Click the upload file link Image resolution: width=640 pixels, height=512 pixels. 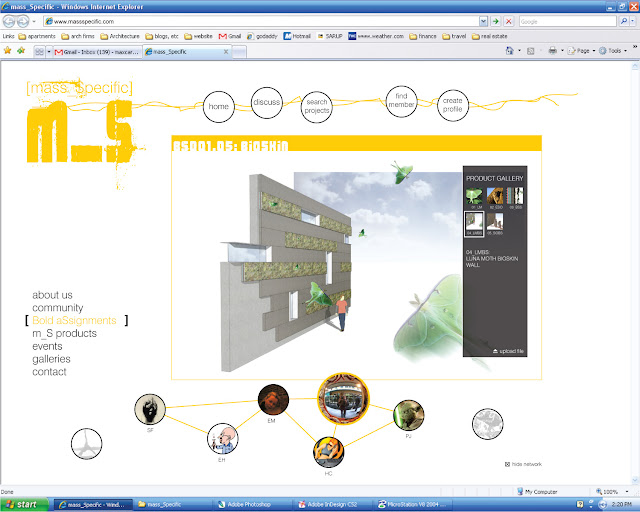pyautogui.click(x=508, y=351)
